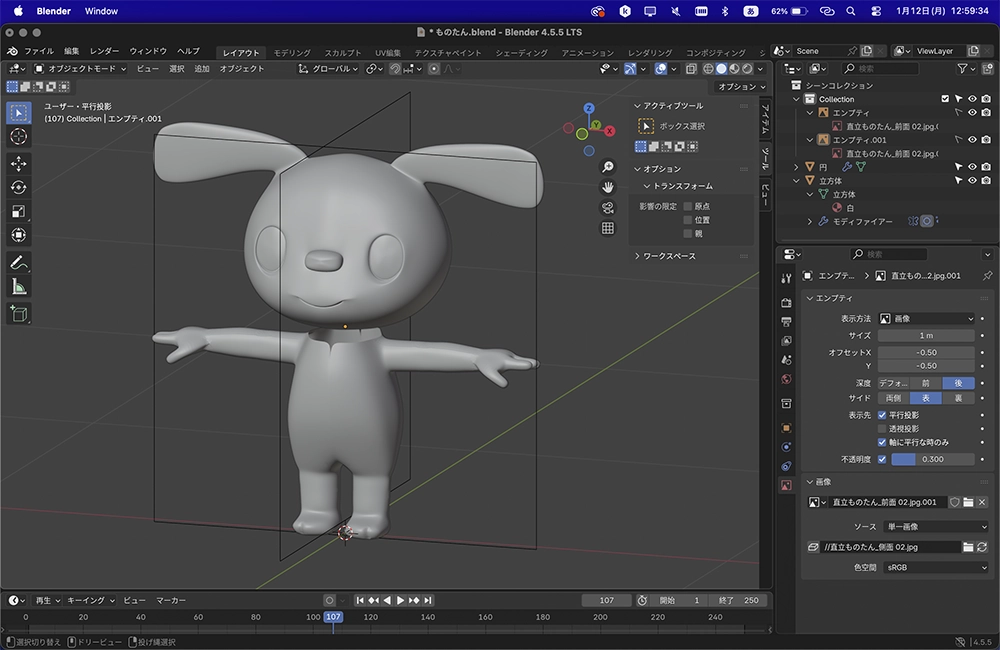1000x650 pixels.
Task: Enable the 透視投影 checkbox
Action: click(882, 428)
